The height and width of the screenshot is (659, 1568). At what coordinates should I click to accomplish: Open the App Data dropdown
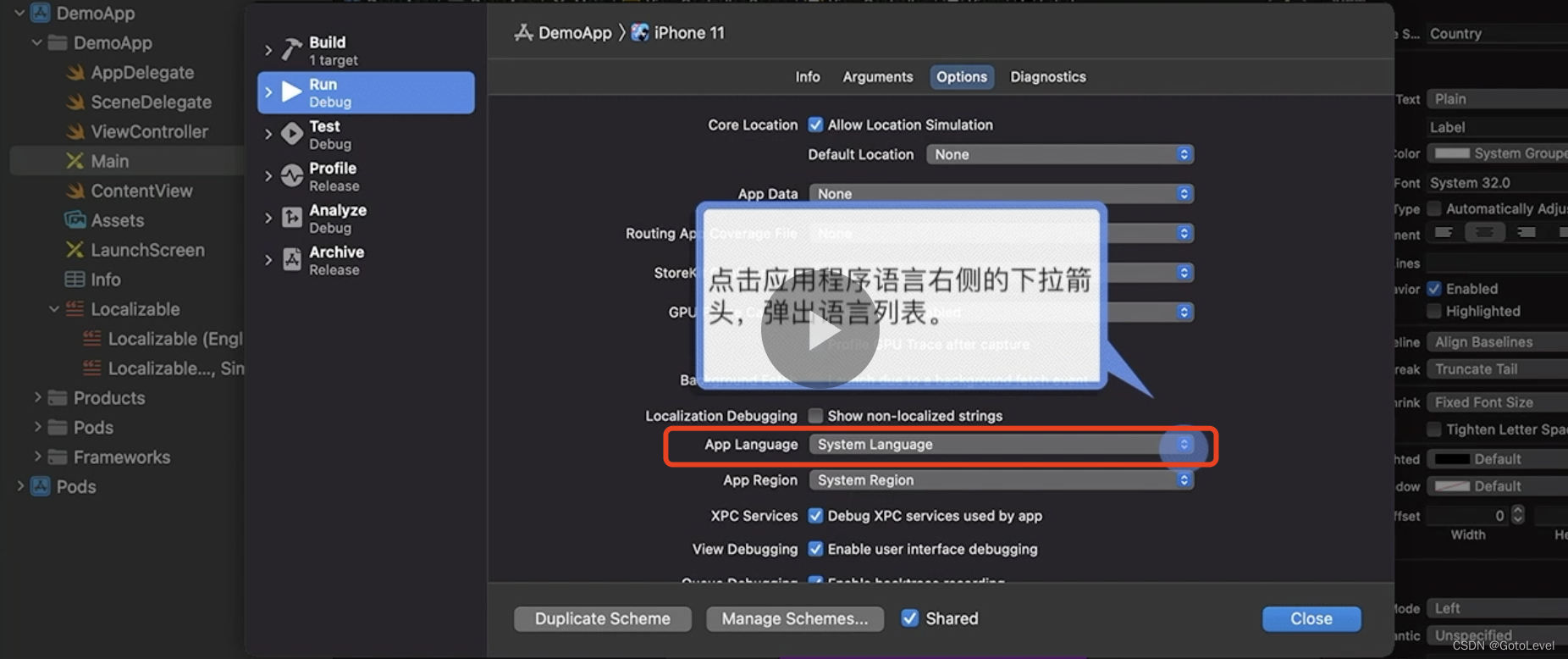1002,194
